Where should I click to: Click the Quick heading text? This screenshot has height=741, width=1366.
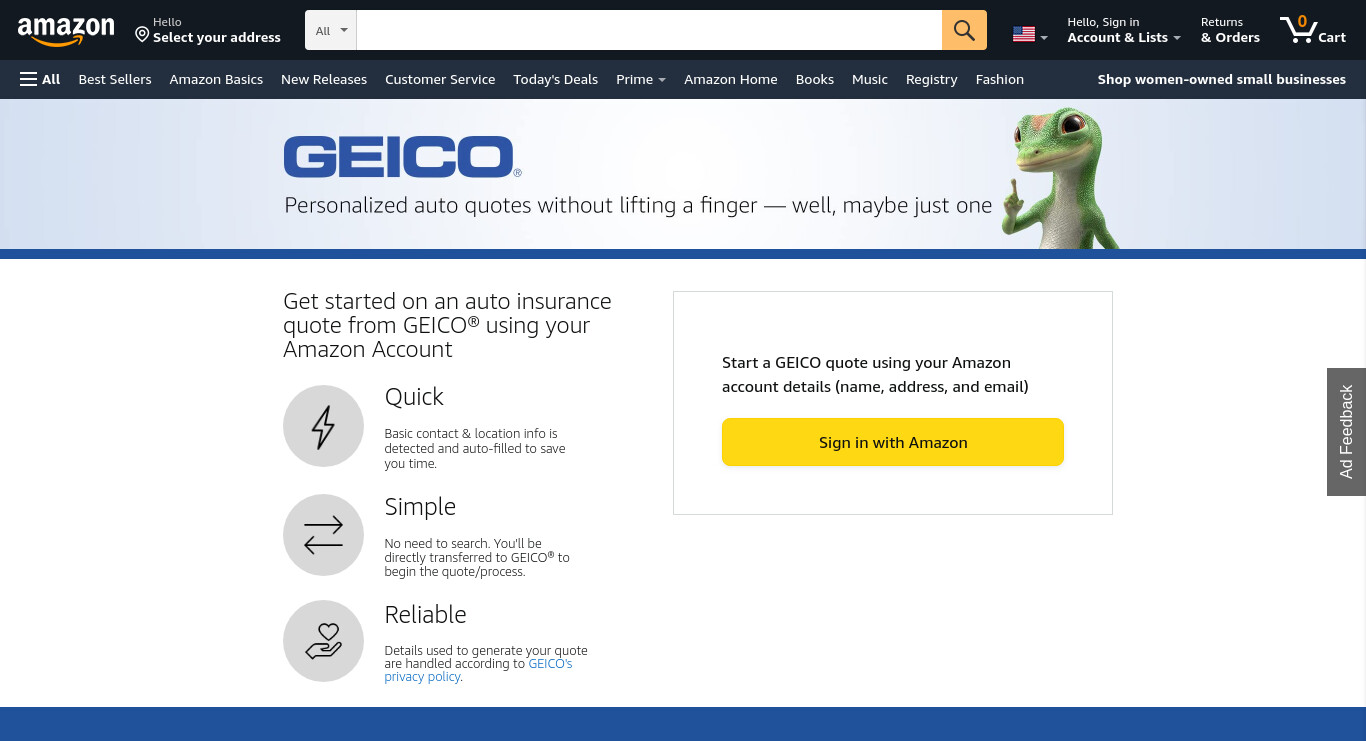(414, 397)
